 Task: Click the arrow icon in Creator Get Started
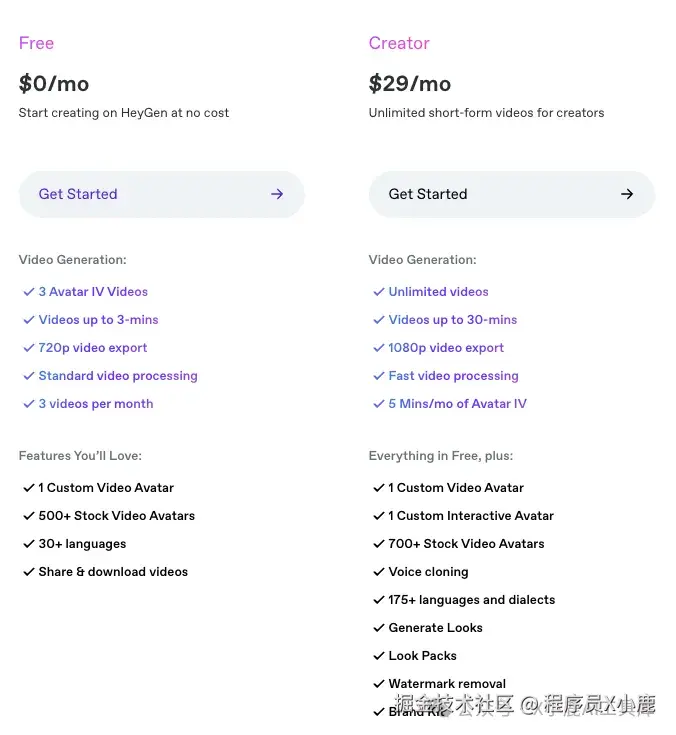point(627,194)
